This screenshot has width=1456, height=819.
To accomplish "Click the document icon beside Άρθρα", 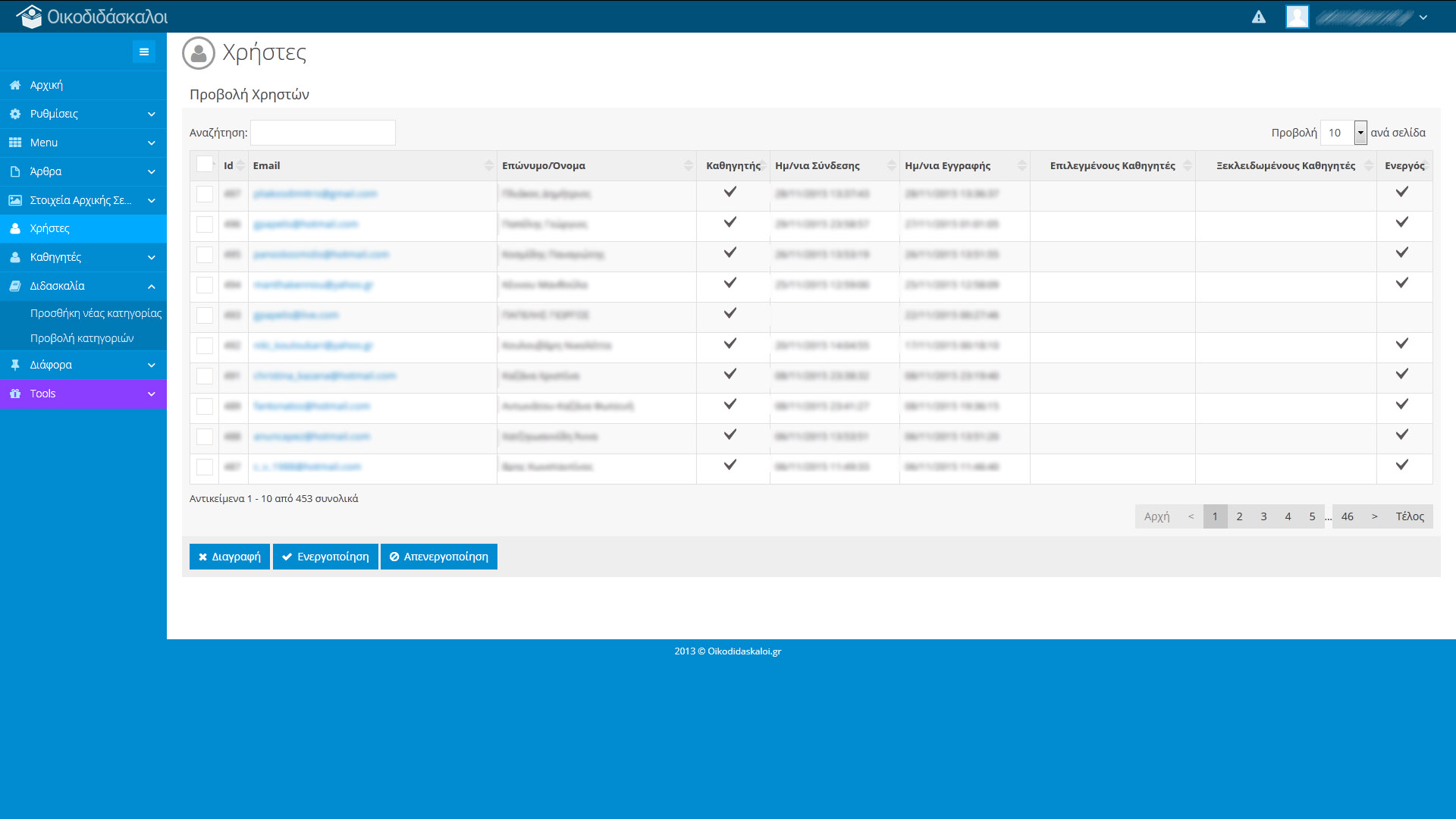I will 15,171.
